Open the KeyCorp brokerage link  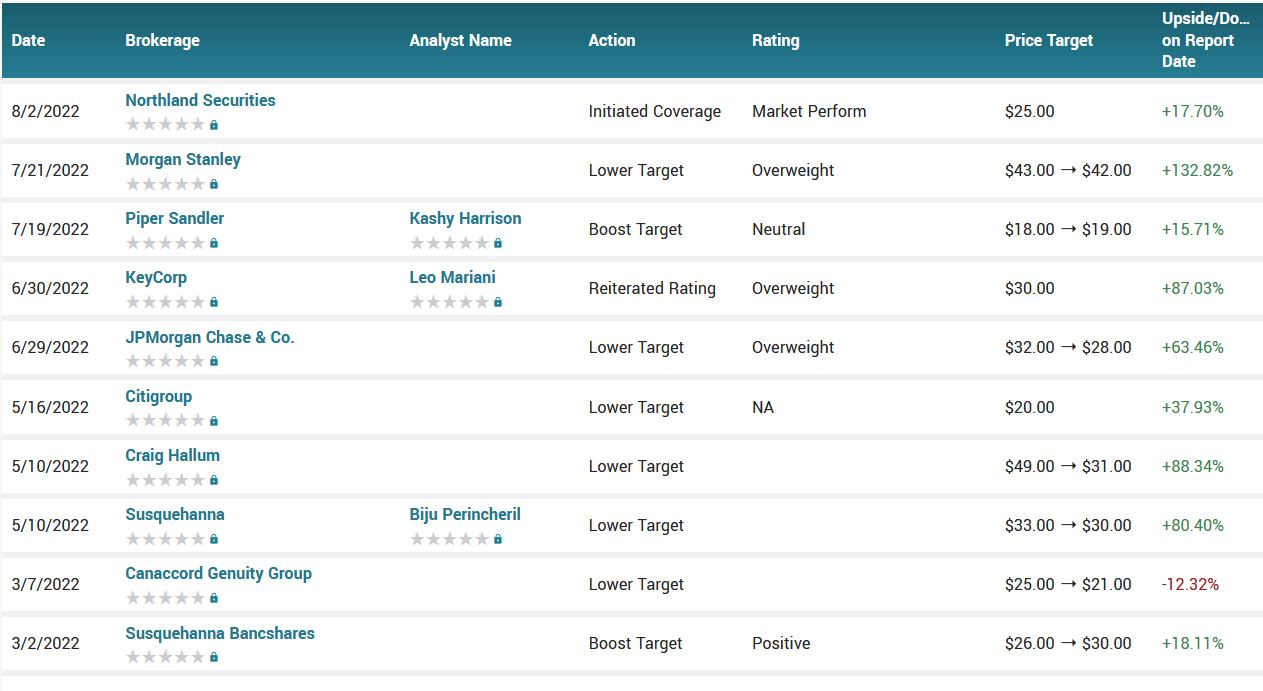(x=156, y=277)
